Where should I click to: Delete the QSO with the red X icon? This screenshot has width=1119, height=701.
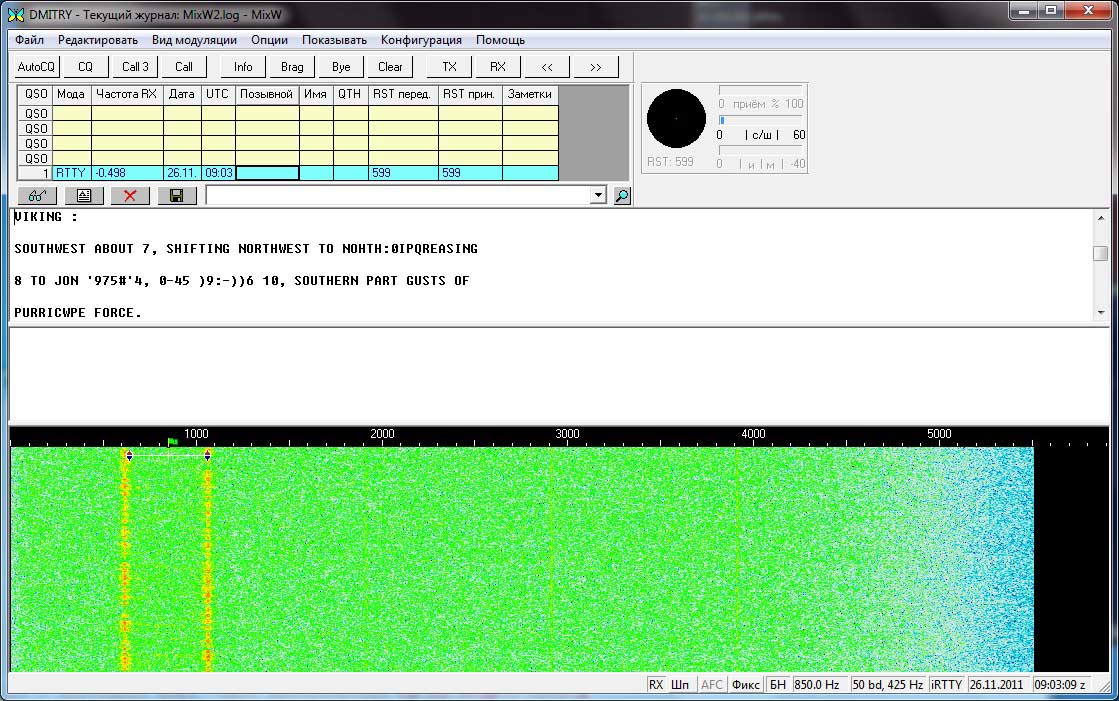click(x=130, y=196)
